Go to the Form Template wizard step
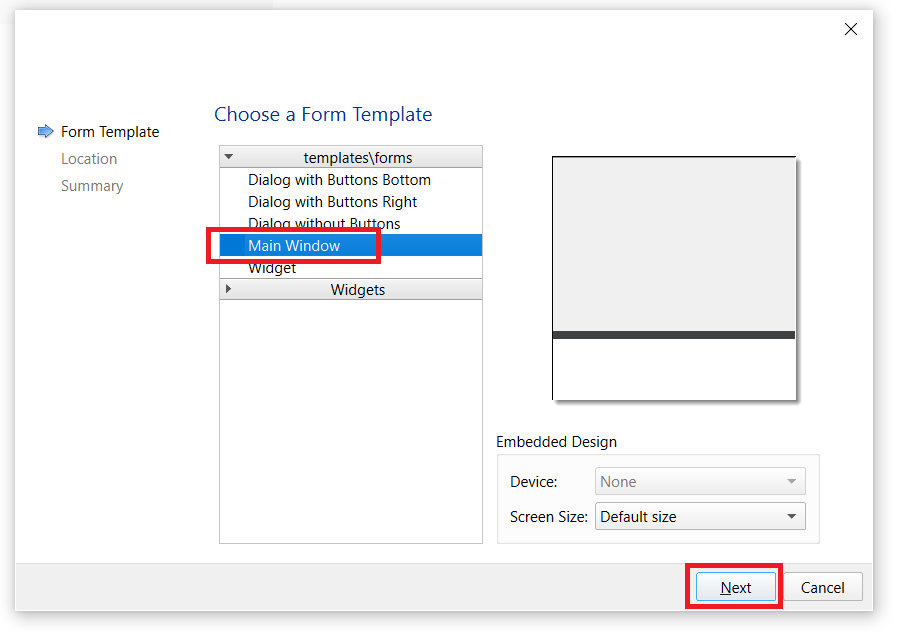Viewport: 900px width, 635px height. tap(110, 132)
